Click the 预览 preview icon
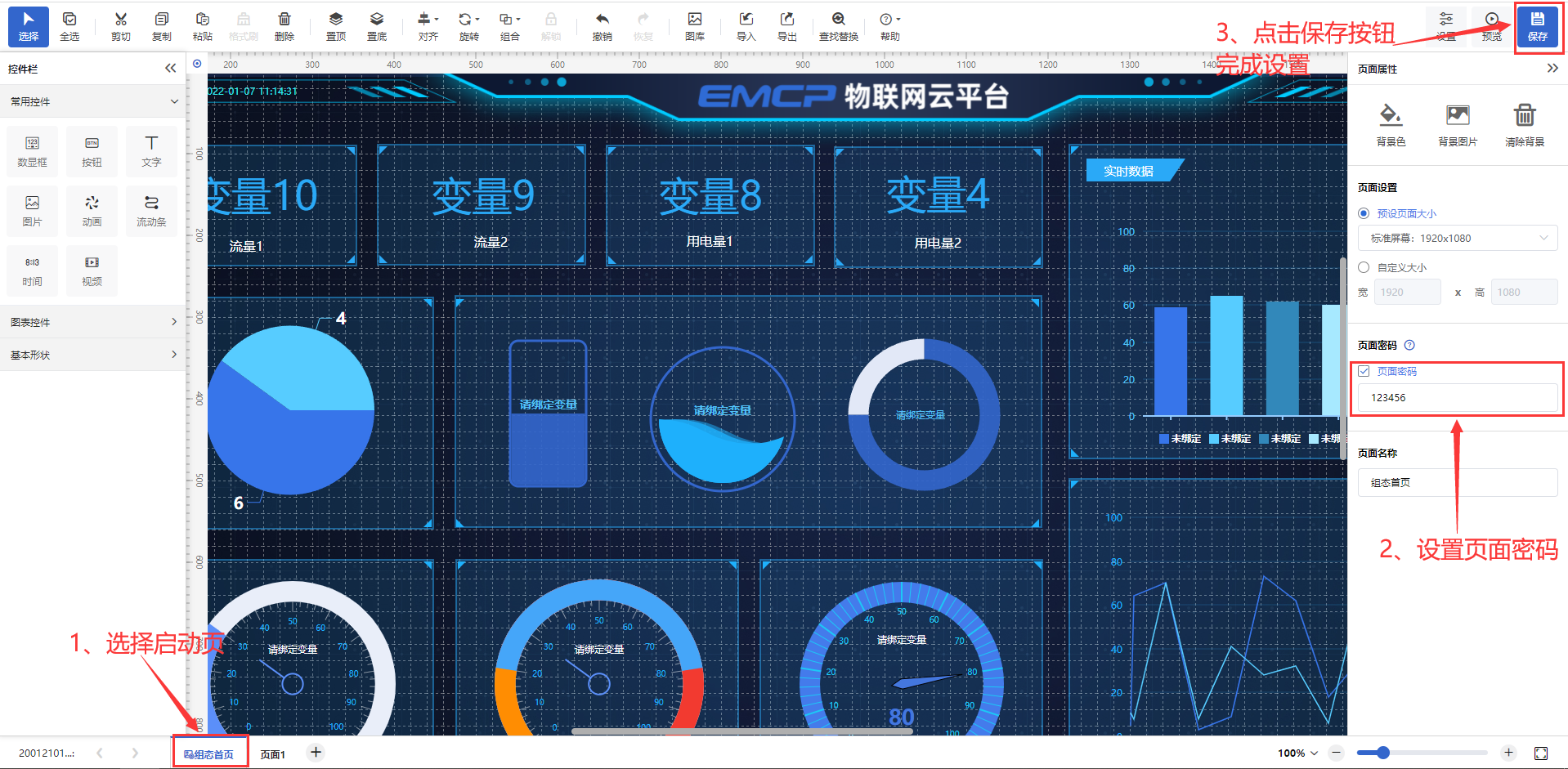This screenshot has width=1568, height=769. 1492,26
